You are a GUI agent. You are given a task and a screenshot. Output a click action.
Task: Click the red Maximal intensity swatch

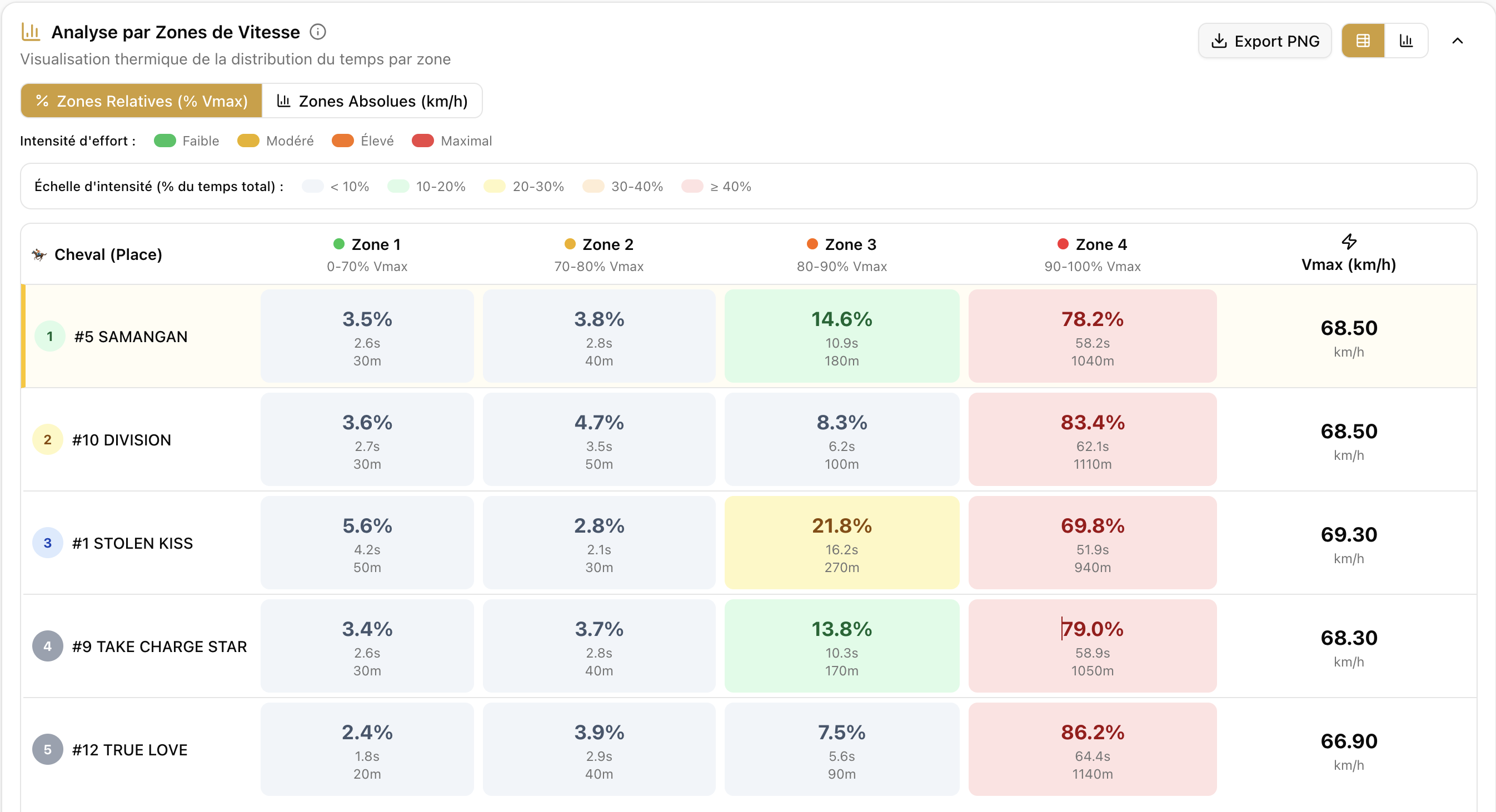pyautogui.click(x=423, y=141)
